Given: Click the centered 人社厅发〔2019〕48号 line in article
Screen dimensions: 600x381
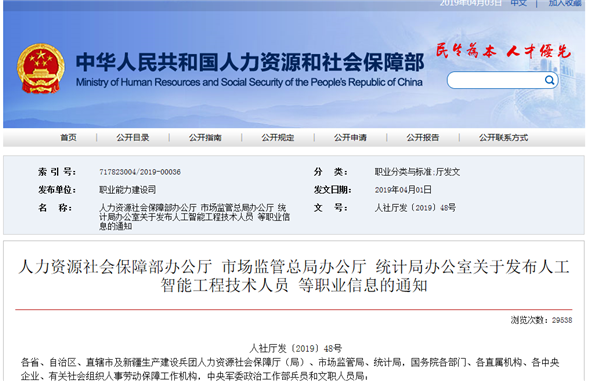Looking at the screenshot, I should pos(296,348).
